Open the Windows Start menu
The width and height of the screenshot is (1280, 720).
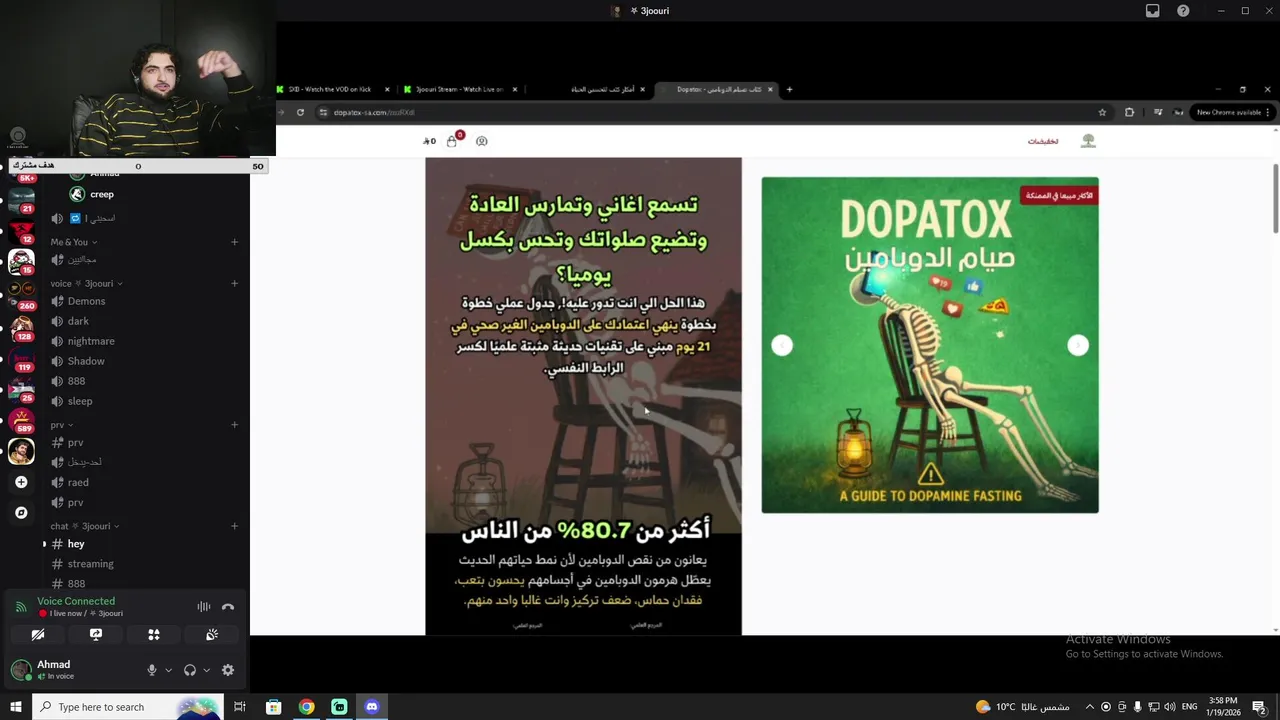click(x=15, y=707)
